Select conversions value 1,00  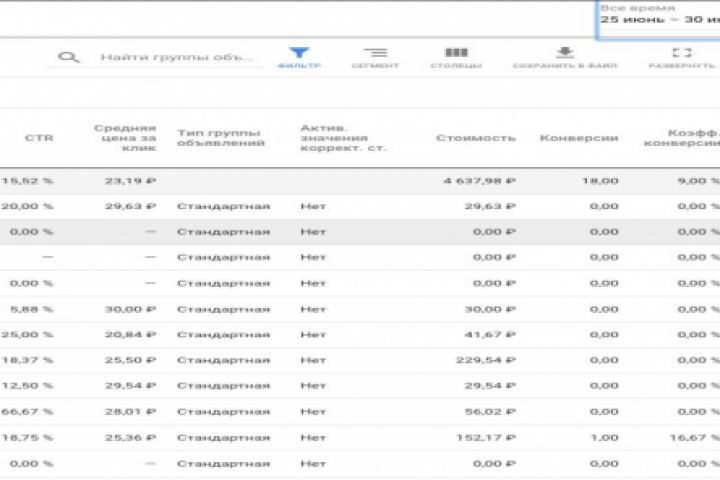(604, 437)
